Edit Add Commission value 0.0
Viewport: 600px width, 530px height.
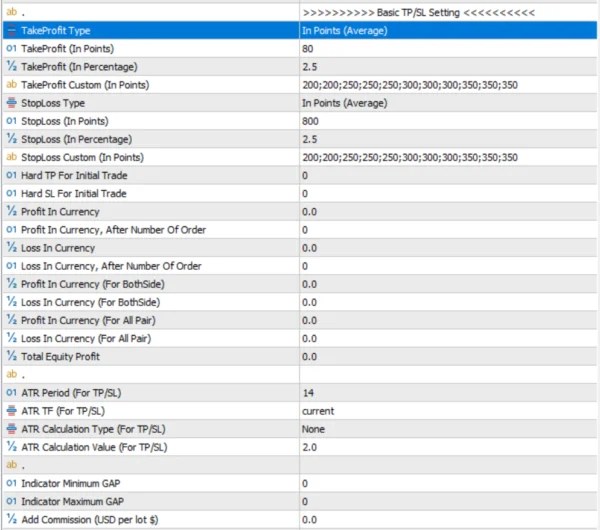[x=448, y=519]
